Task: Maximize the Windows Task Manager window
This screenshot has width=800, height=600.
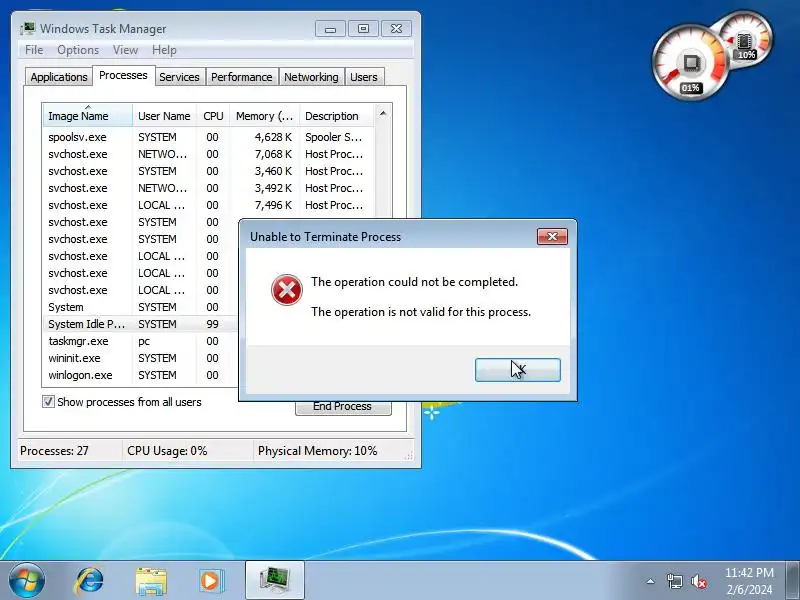Action: click(363, 29)
